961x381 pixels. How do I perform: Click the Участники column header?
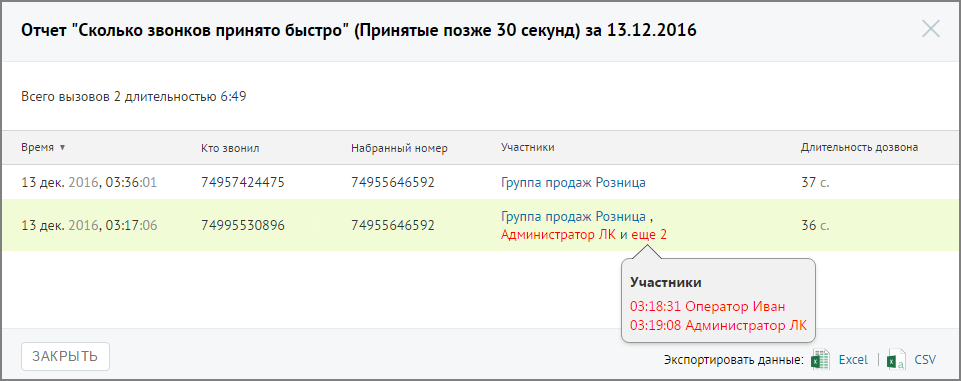(x=528, y=148)
